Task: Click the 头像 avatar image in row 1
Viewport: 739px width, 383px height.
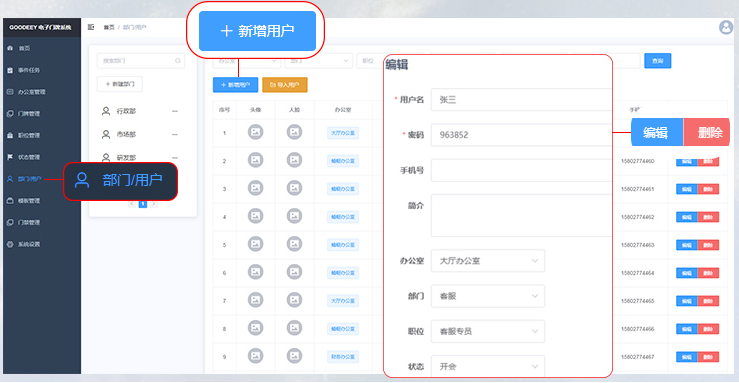Action: tap(255, 132)
